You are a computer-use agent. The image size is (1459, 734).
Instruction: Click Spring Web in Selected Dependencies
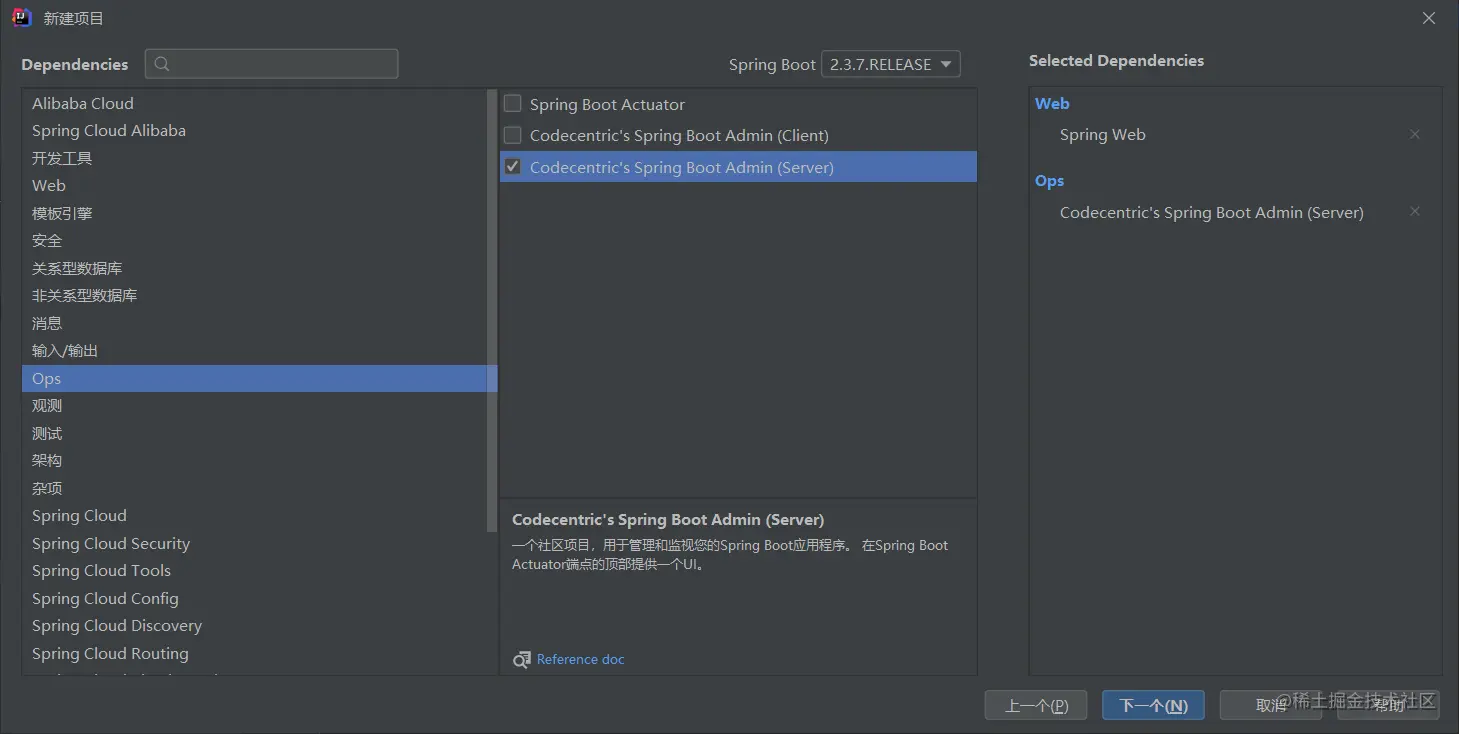coord(1102,134)
